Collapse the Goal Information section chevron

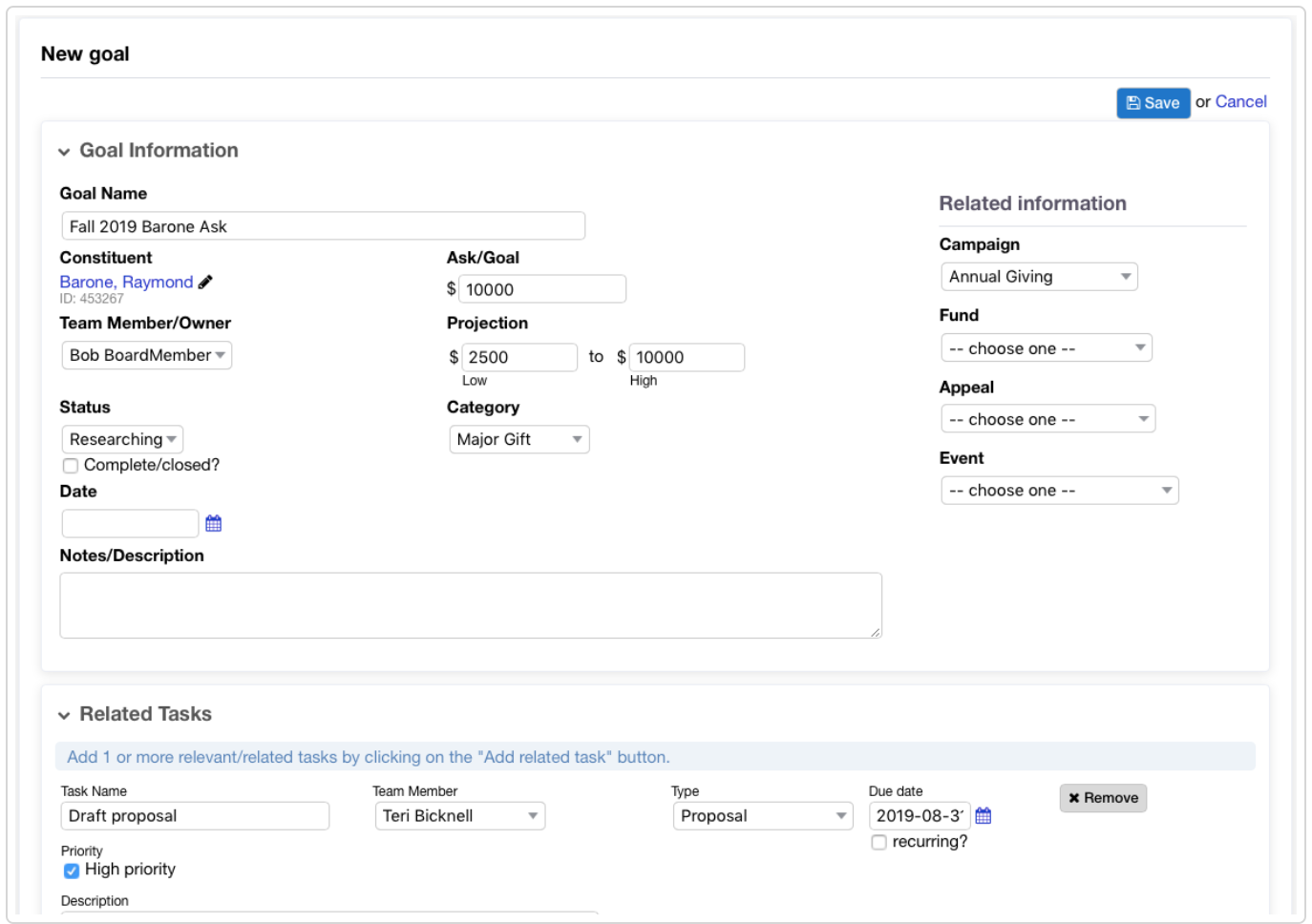64,152
